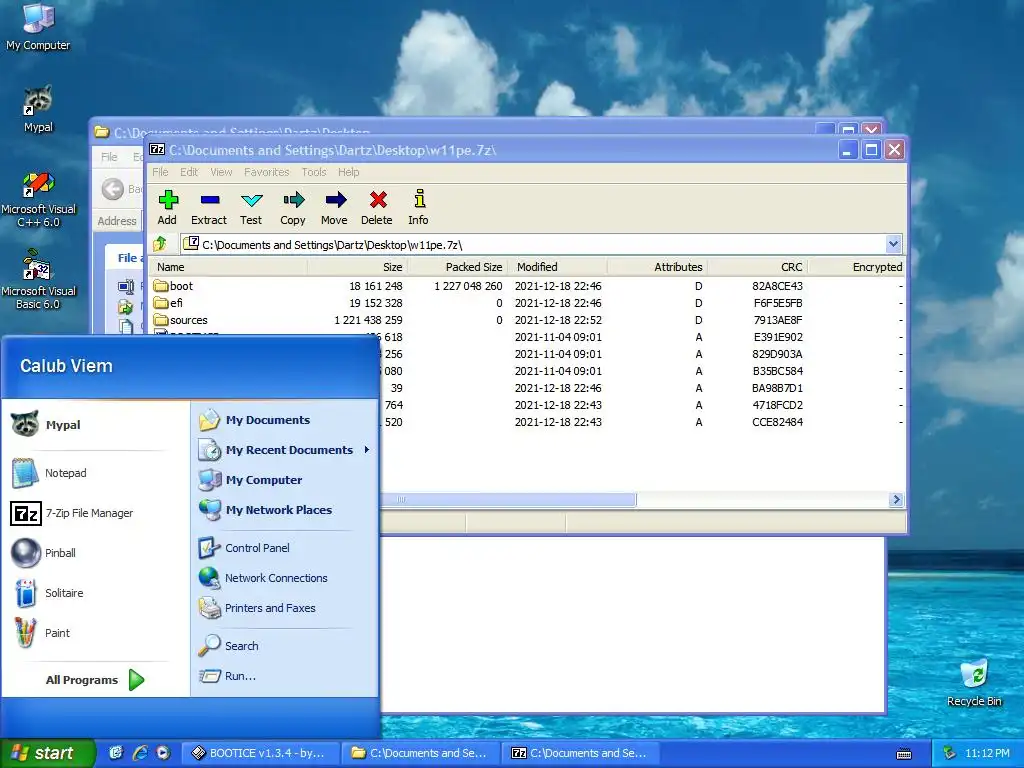Select the boot folder in archive list
Image resolution: width=1024 pixels, height=768 pixels.
[174, 286]
